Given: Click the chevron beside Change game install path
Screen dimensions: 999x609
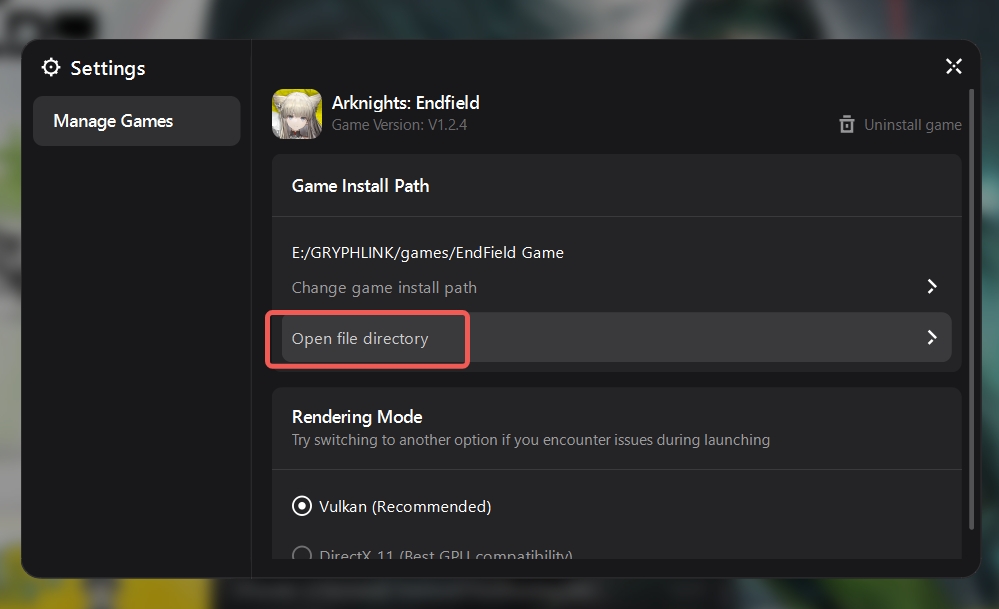Looking at the screenshot, I should point(931,287).
